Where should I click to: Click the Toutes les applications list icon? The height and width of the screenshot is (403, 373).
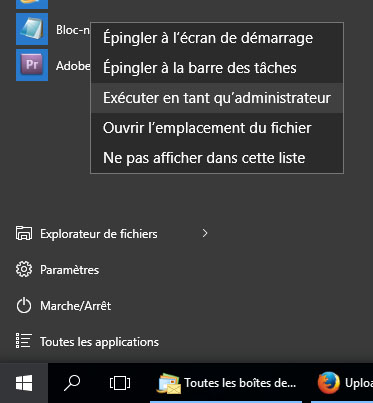(x=24, y=341)
